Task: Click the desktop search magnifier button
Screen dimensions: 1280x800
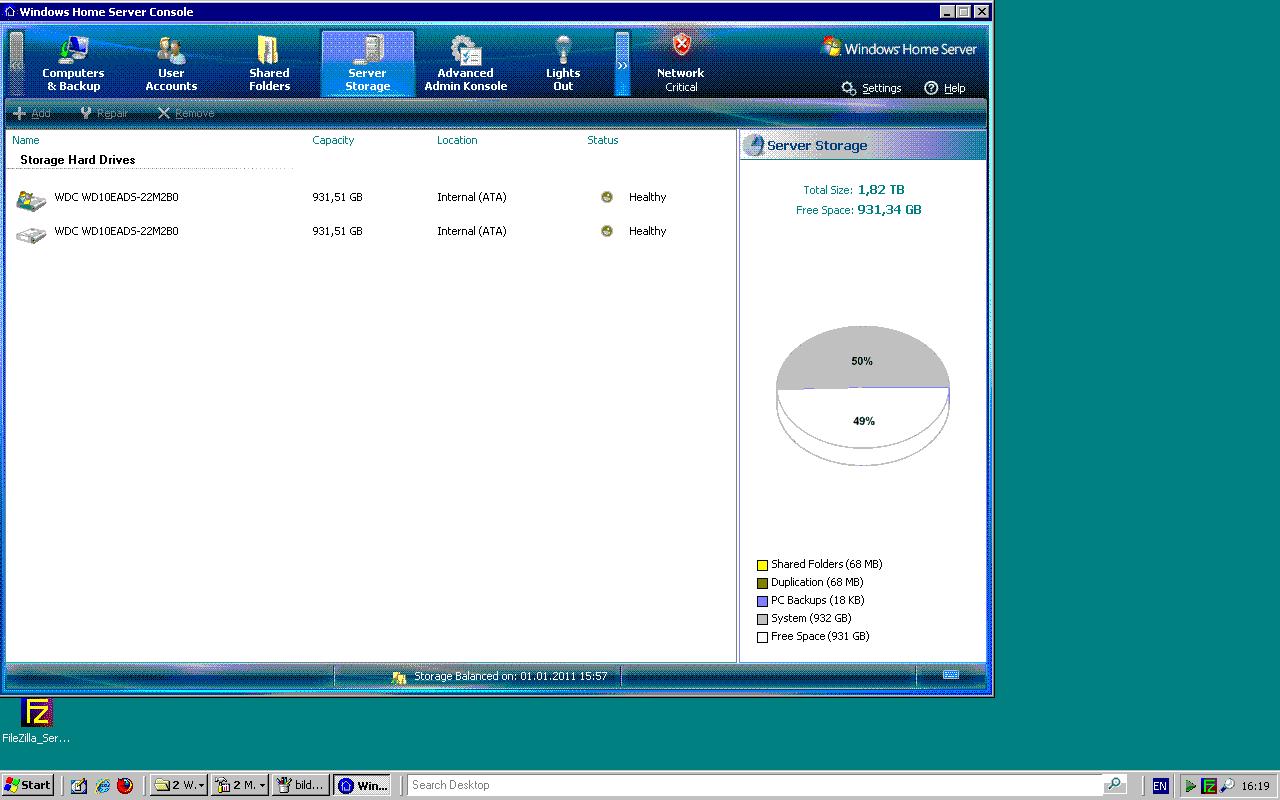Action: (1115, 785)
